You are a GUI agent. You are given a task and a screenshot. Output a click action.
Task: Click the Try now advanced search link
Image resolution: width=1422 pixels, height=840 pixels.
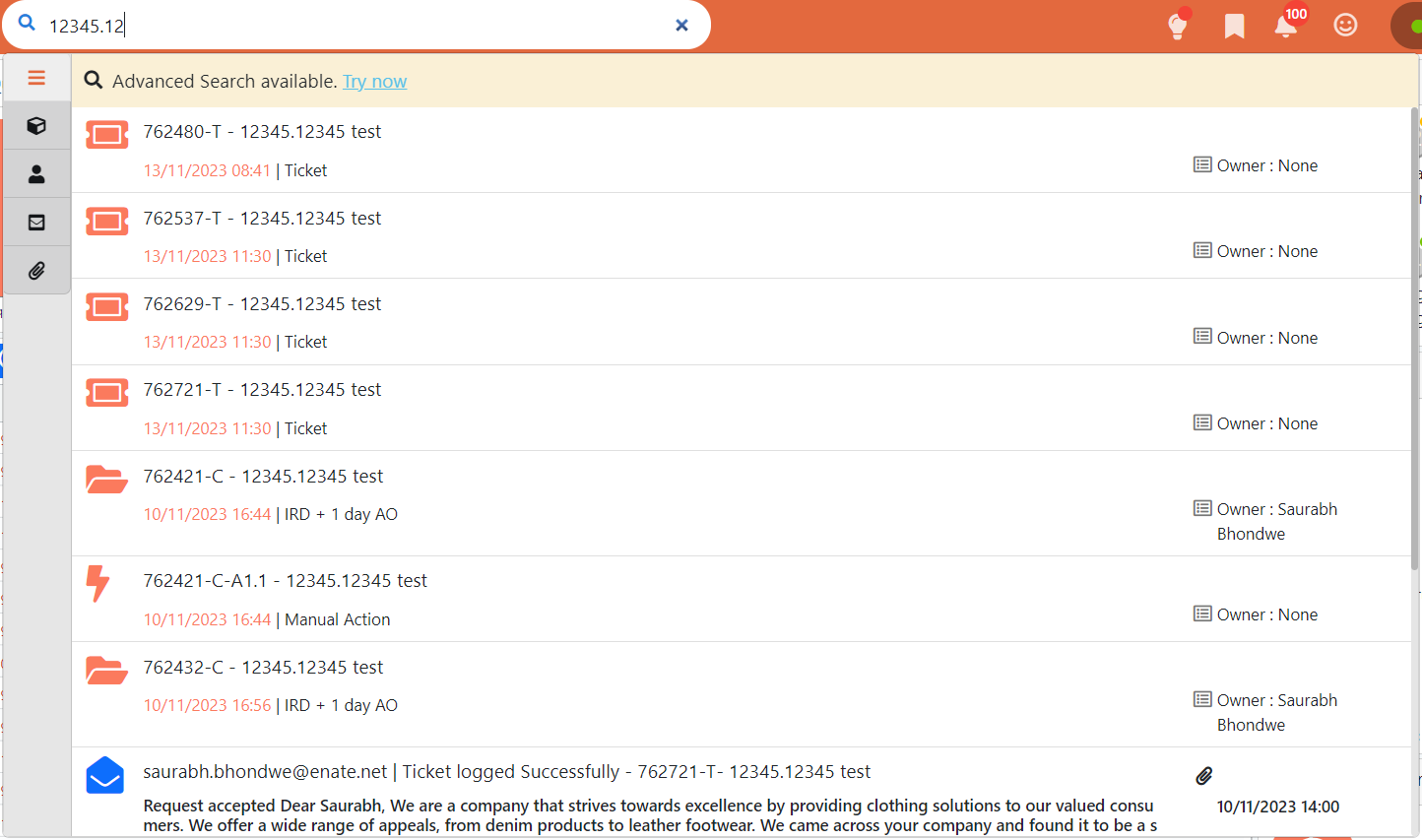click(x=374, y=82)
